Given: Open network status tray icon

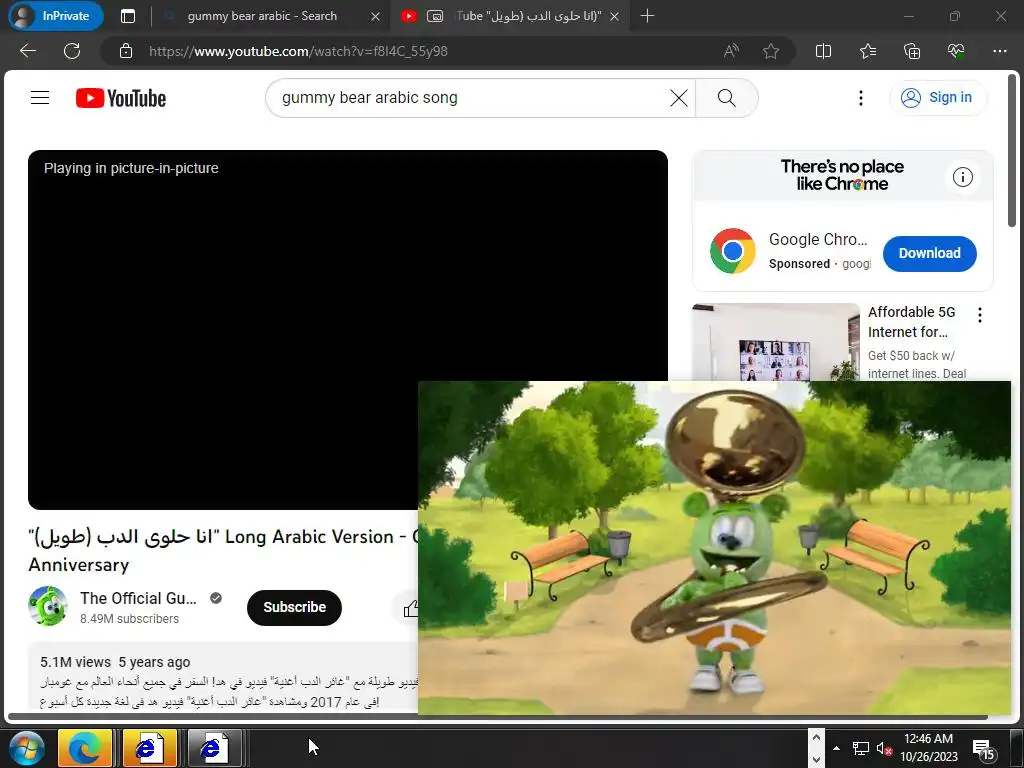Looking at the screenshot, I should pos(861,748).
